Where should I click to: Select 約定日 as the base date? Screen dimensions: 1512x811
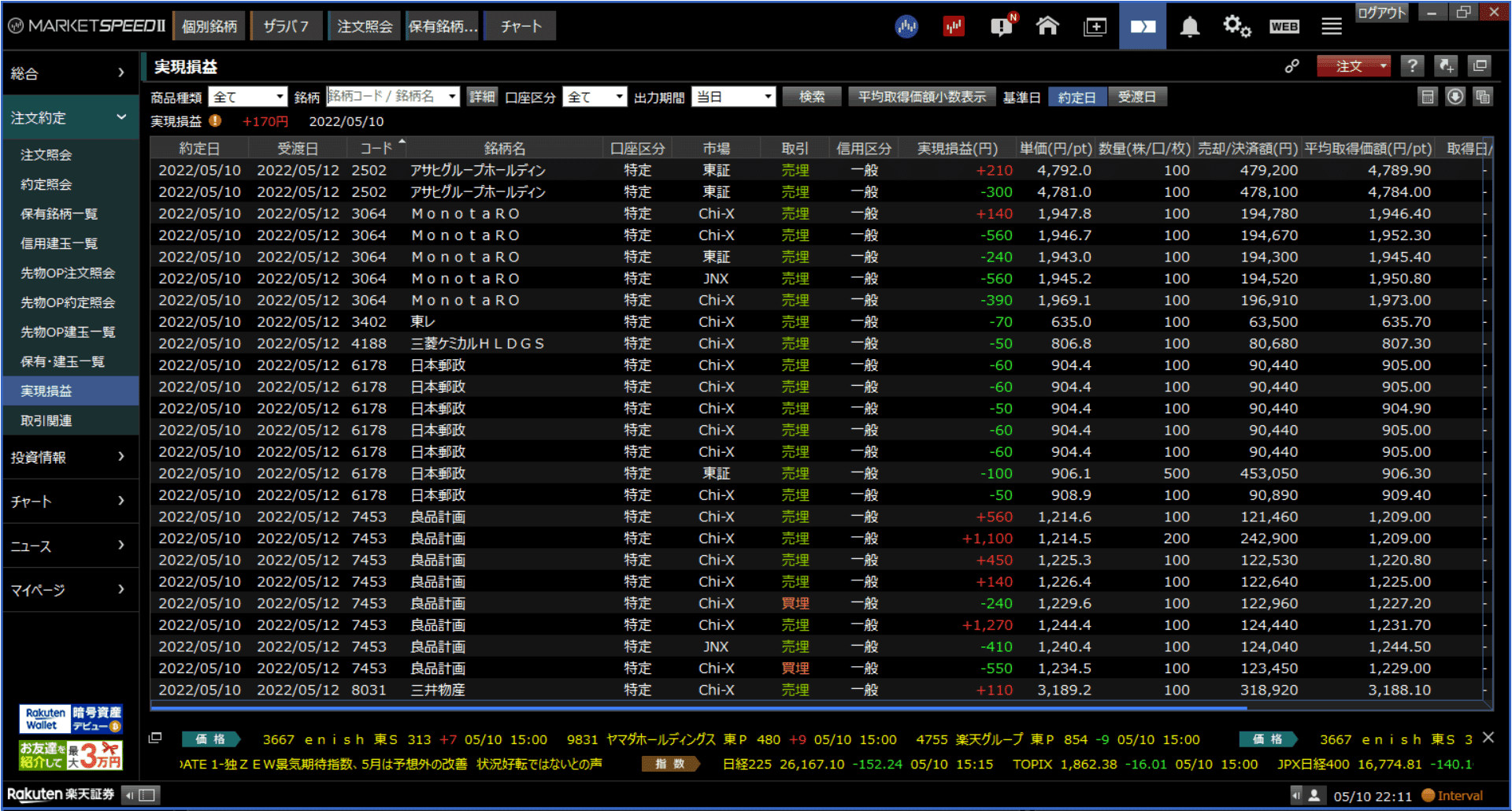pyautogui.click(x=1077, y=97)
